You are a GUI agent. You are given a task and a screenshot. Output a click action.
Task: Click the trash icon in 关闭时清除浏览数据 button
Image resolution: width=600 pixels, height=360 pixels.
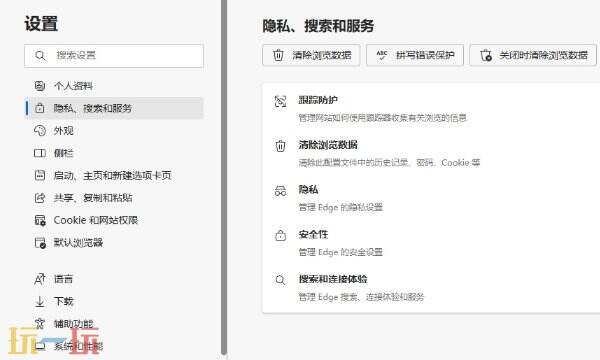pos(486,55)
